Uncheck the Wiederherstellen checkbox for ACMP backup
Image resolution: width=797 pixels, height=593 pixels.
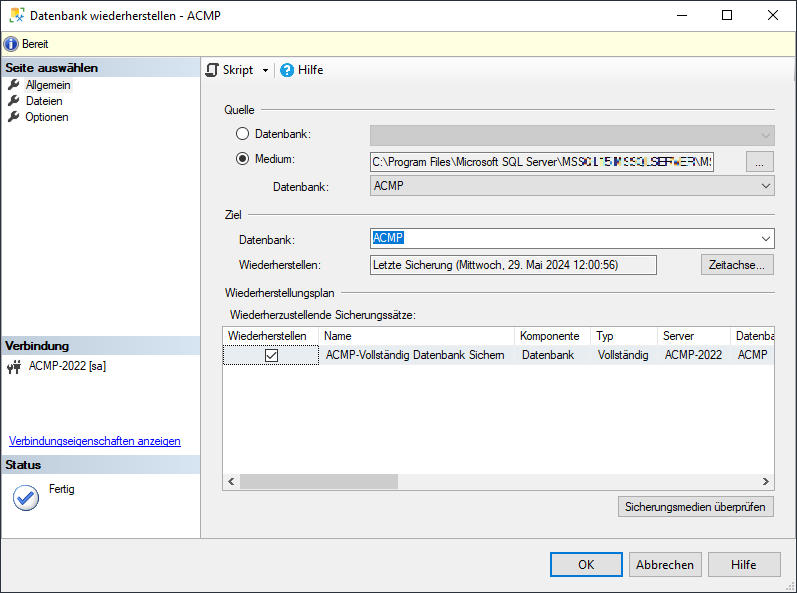(x=271, y=355)
